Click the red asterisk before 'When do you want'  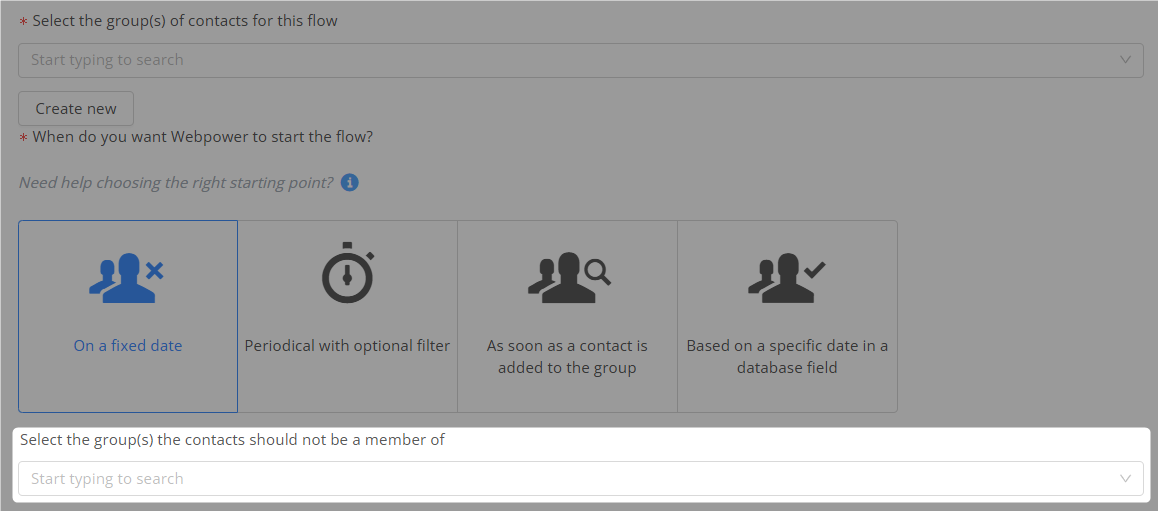(x=23, y=138)
